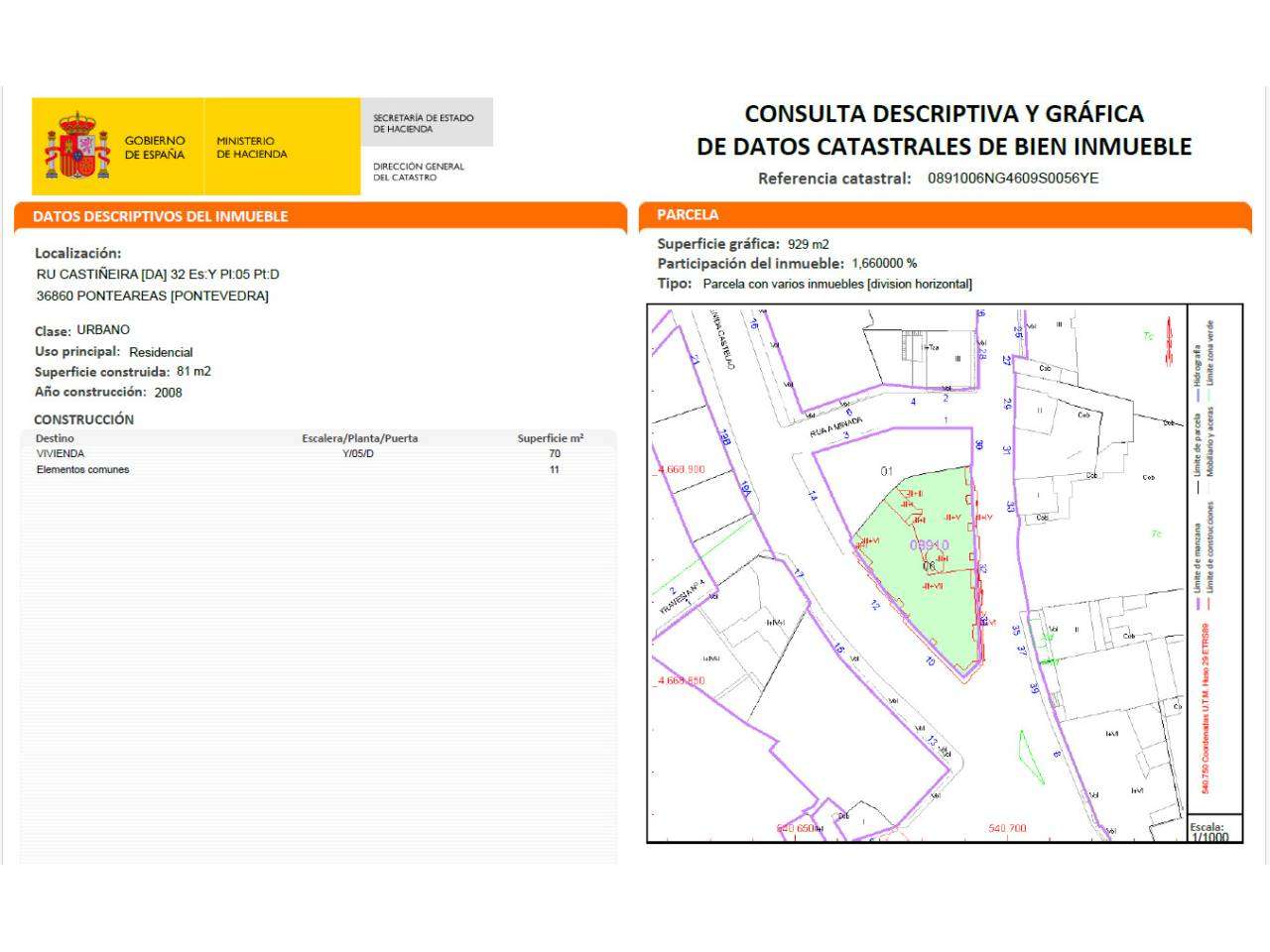Click 'DIRECCIÓN GENERAL DEL CATASTRO' text

(419, 172)
